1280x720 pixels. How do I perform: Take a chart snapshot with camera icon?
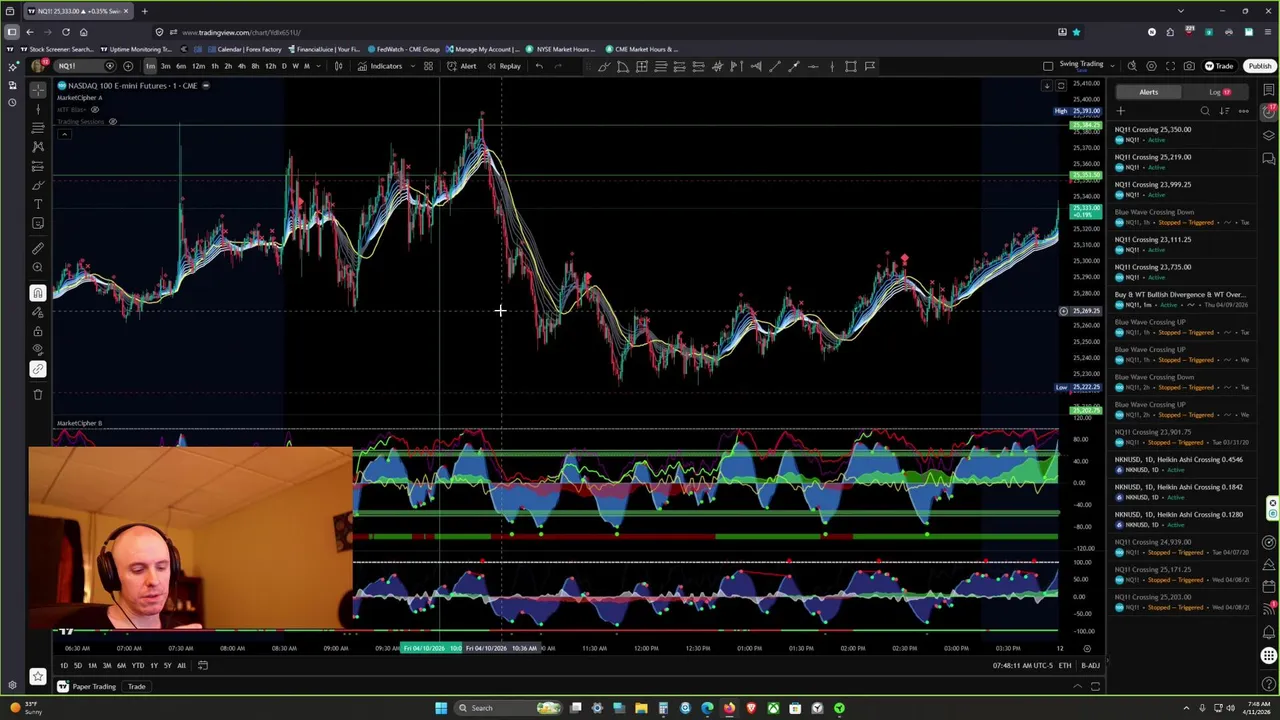1189,66
